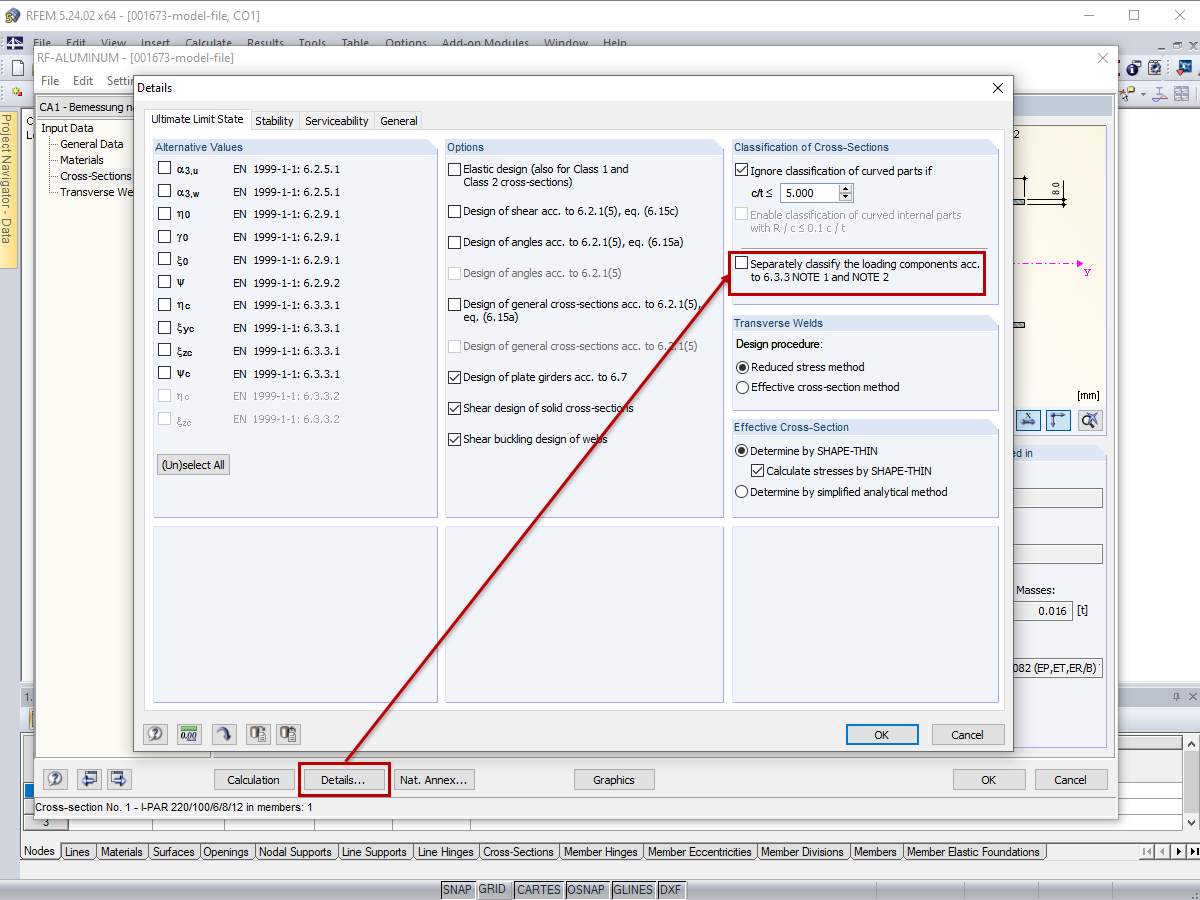Select the Effective cross-section method radio button
The image size is (1200, 900).
click(741, 387)
